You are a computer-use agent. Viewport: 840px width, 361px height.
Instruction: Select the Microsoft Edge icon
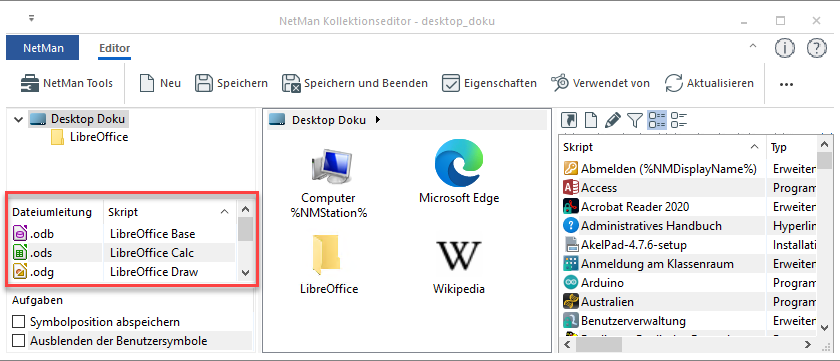459,163
